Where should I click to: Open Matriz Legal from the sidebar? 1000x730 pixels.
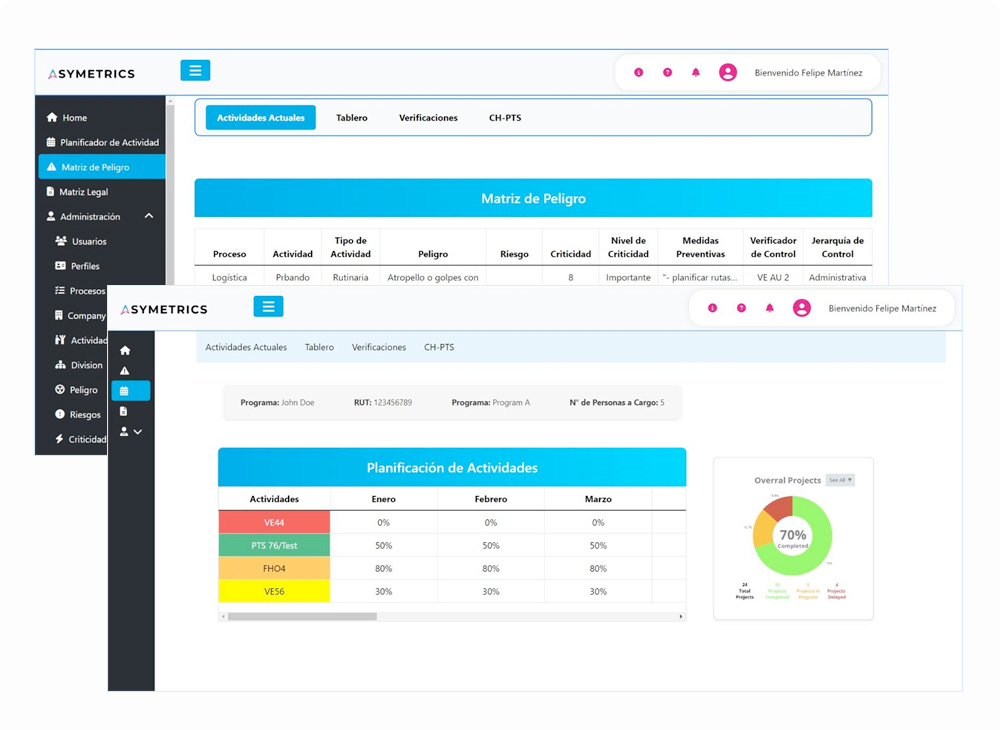click(83, 192)
